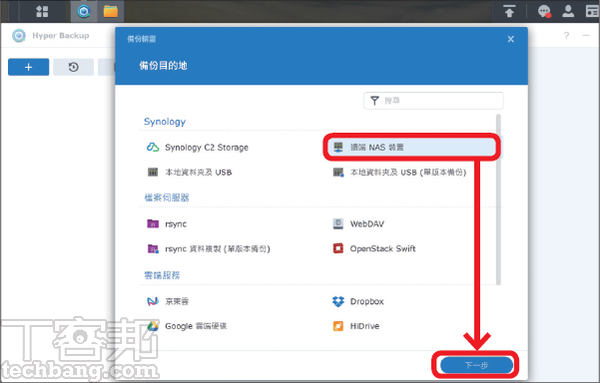Select Synology C2 Storage icon
The height and width of the screenshot is (383, 600).
pyautogui.click(x=153, y=147)
